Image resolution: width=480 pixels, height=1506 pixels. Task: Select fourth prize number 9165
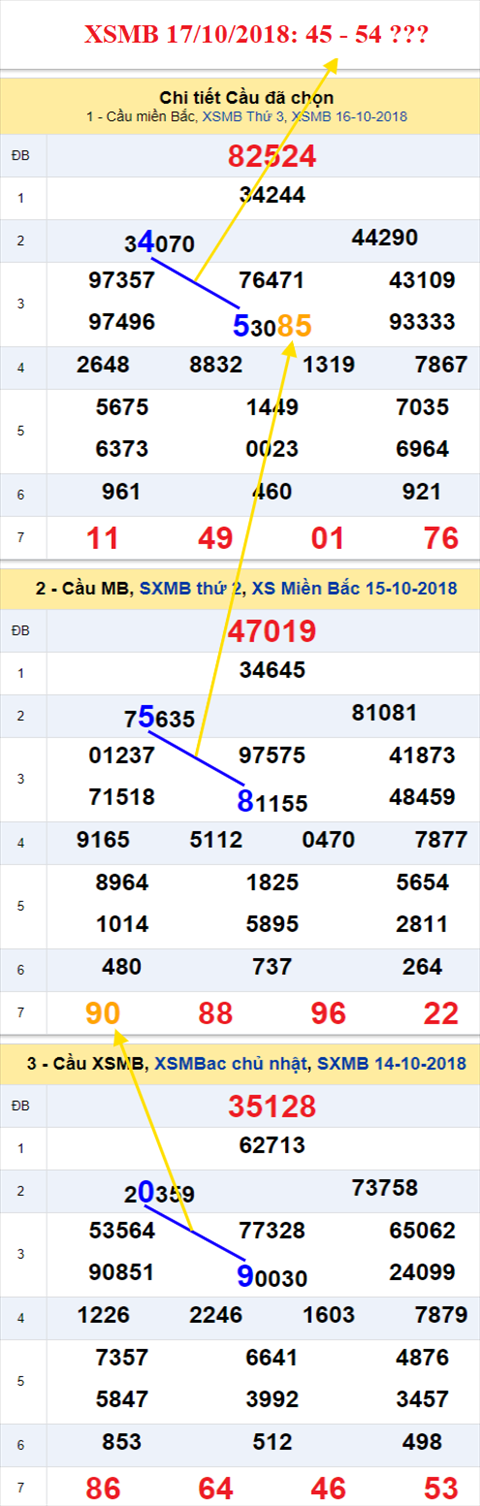(103, 840)
